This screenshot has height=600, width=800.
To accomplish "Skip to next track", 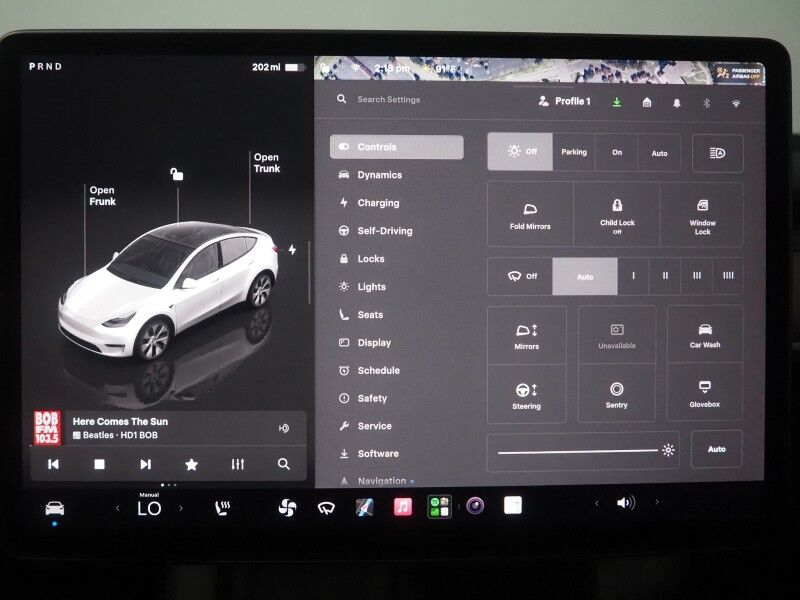I will tap(145, 464).
